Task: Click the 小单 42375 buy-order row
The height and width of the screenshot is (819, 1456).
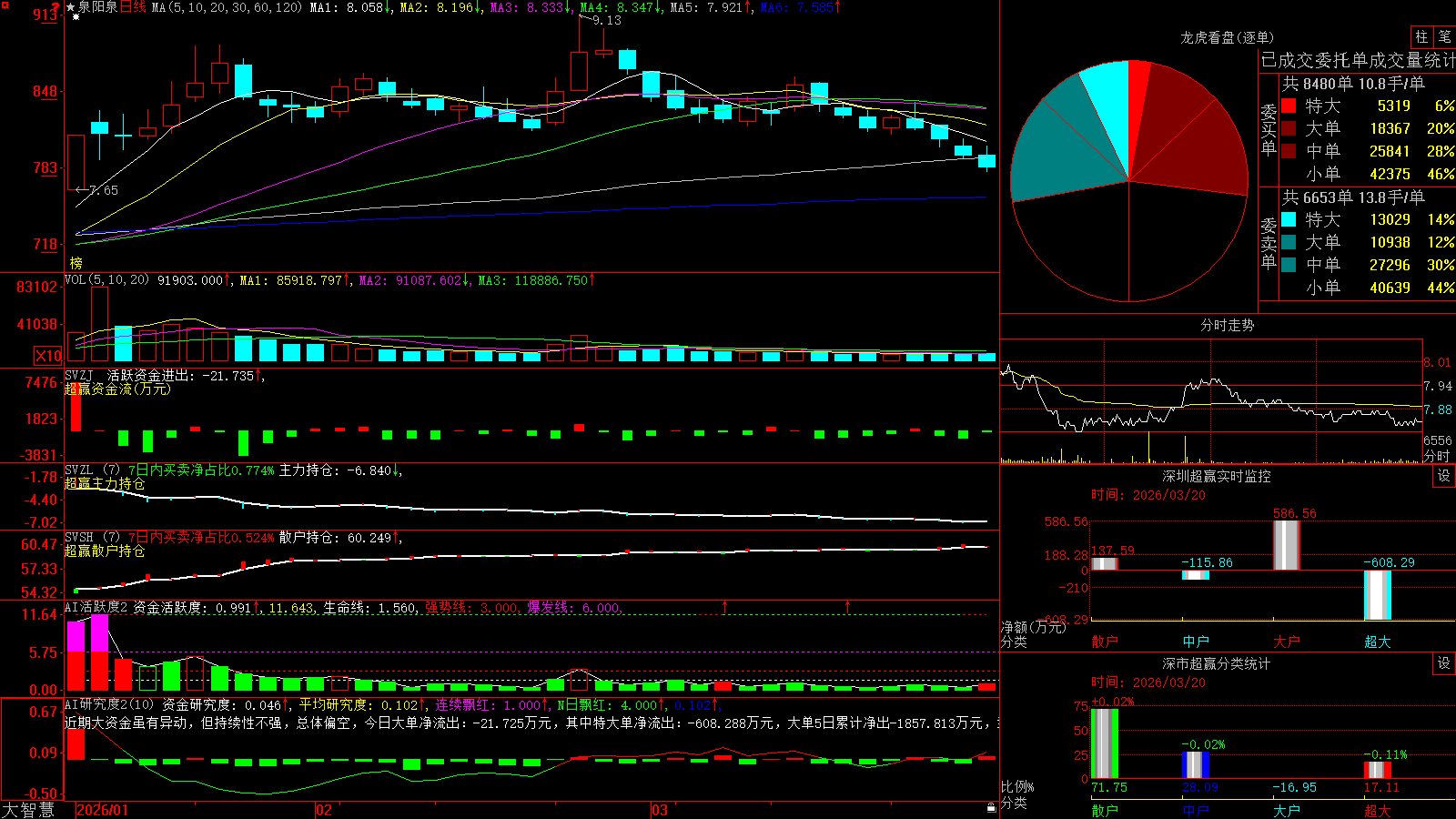Action: click(x=1368, y=174)
